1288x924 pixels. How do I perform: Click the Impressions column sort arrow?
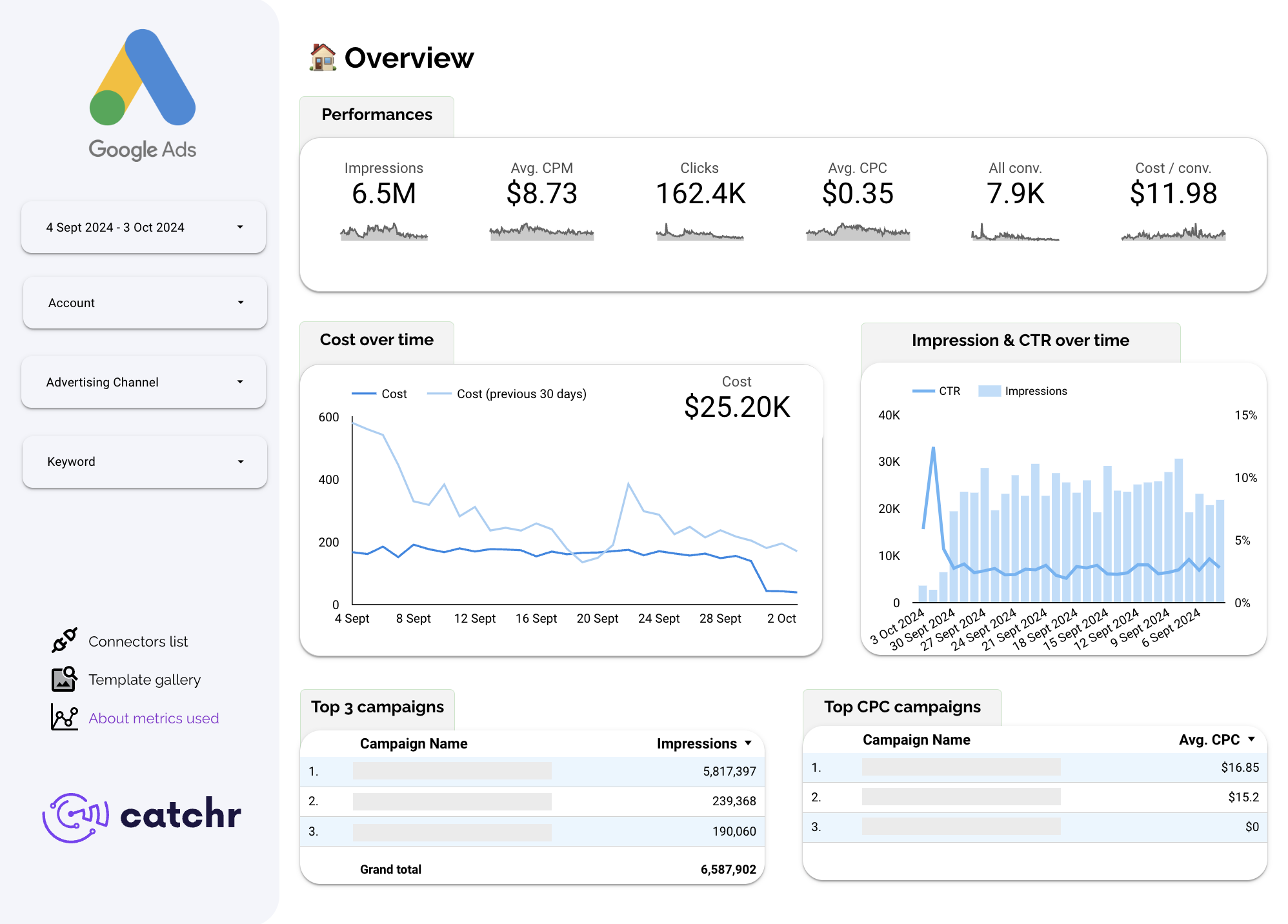(x=748, y=743)
